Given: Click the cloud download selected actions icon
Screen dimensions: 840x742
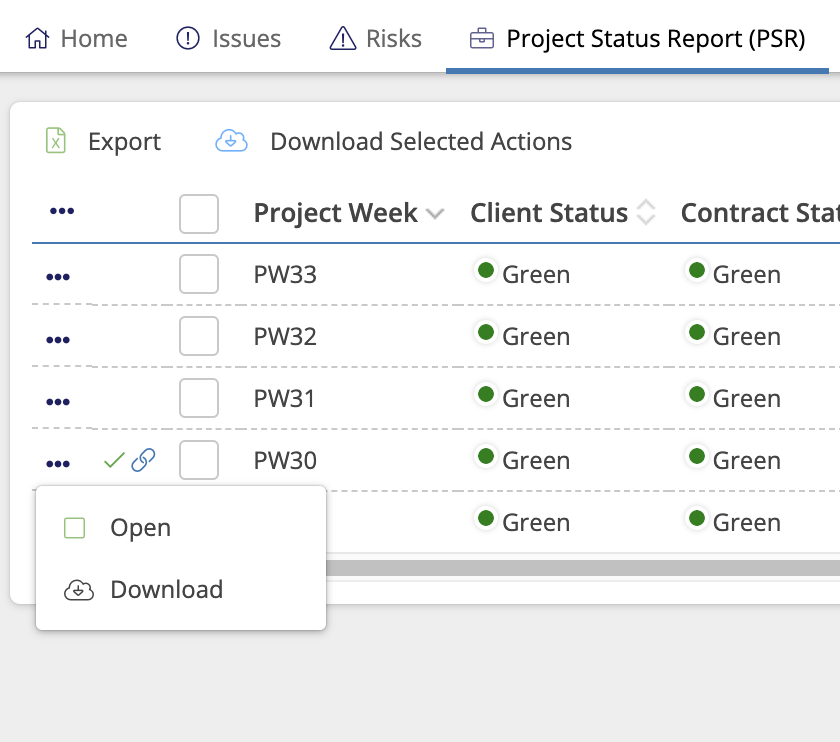Looking at the screenshot, I should click(x=232, y=141).
